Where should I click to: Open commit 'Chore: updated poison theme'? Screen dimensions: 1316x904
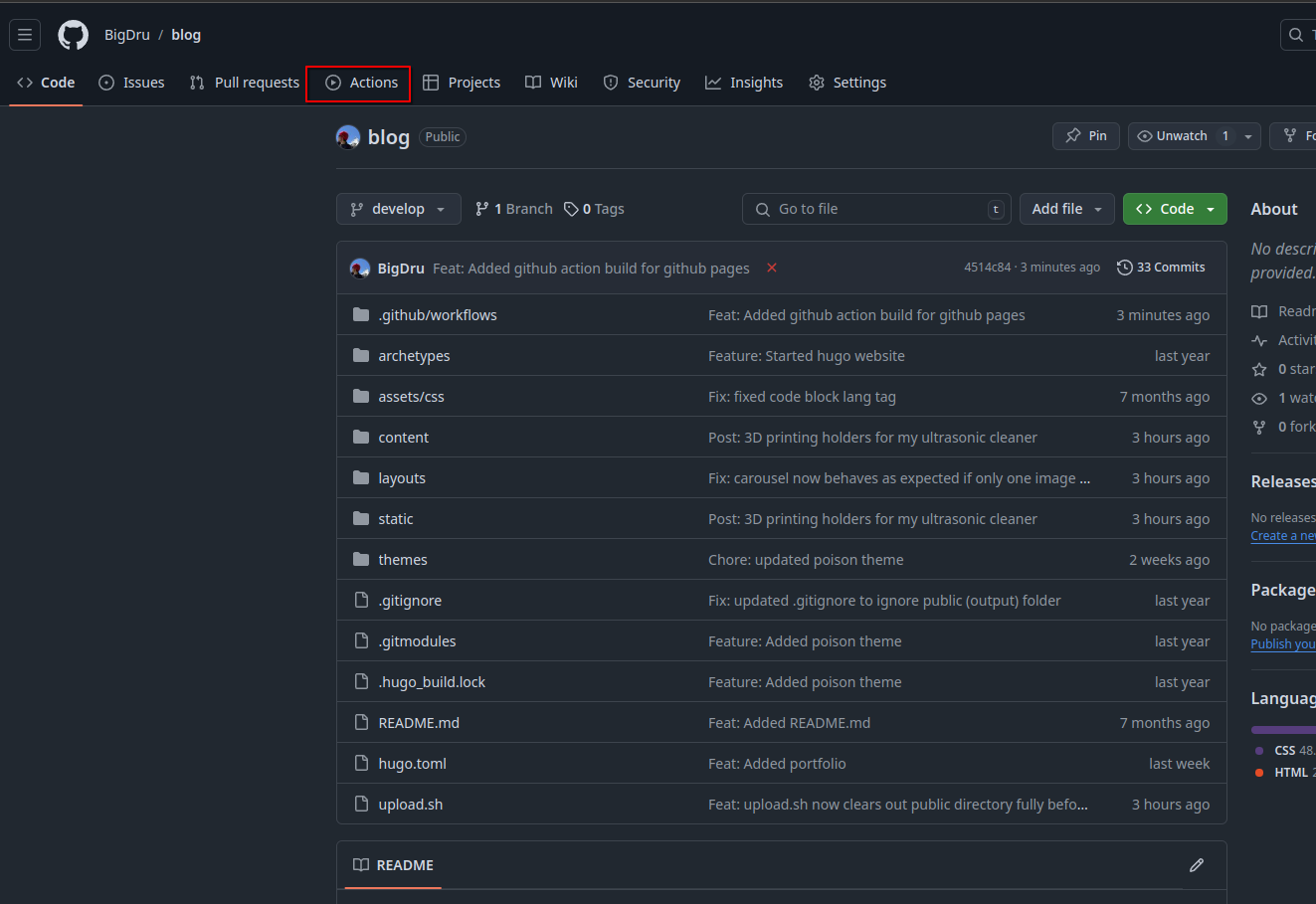806,560
